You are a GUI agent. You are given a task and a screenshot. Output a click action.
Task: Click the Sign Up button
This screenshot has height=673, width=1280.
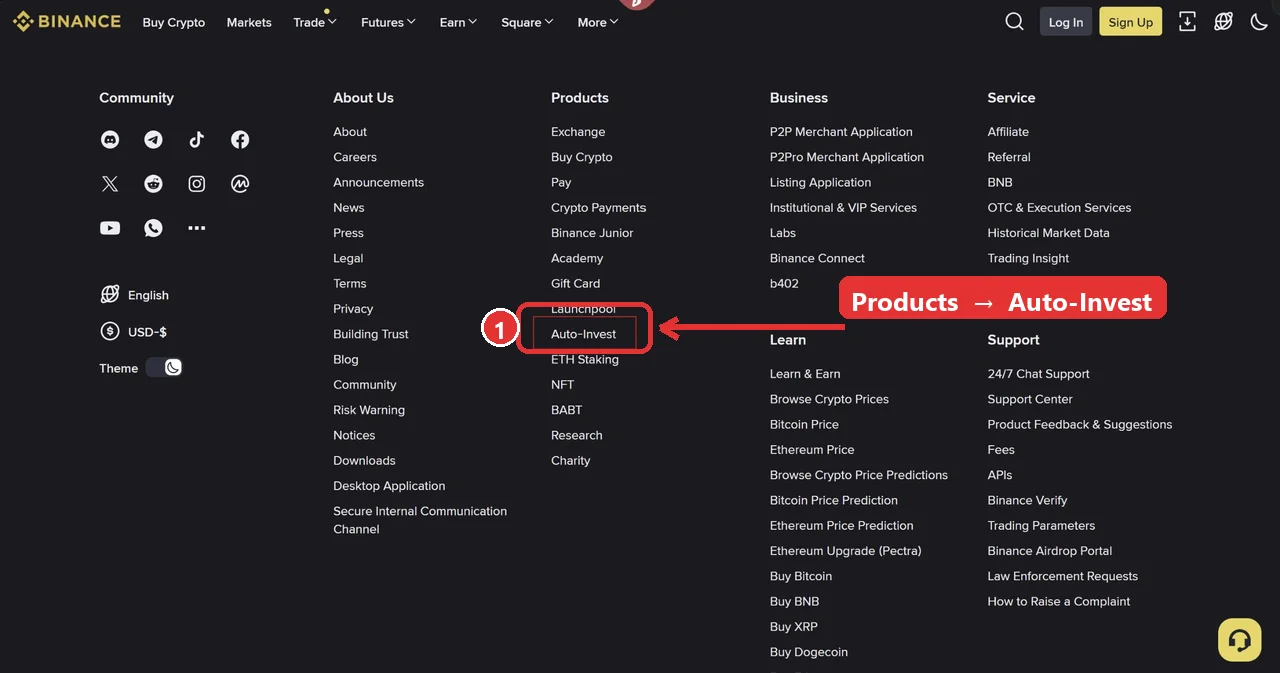click(1131, 22)
